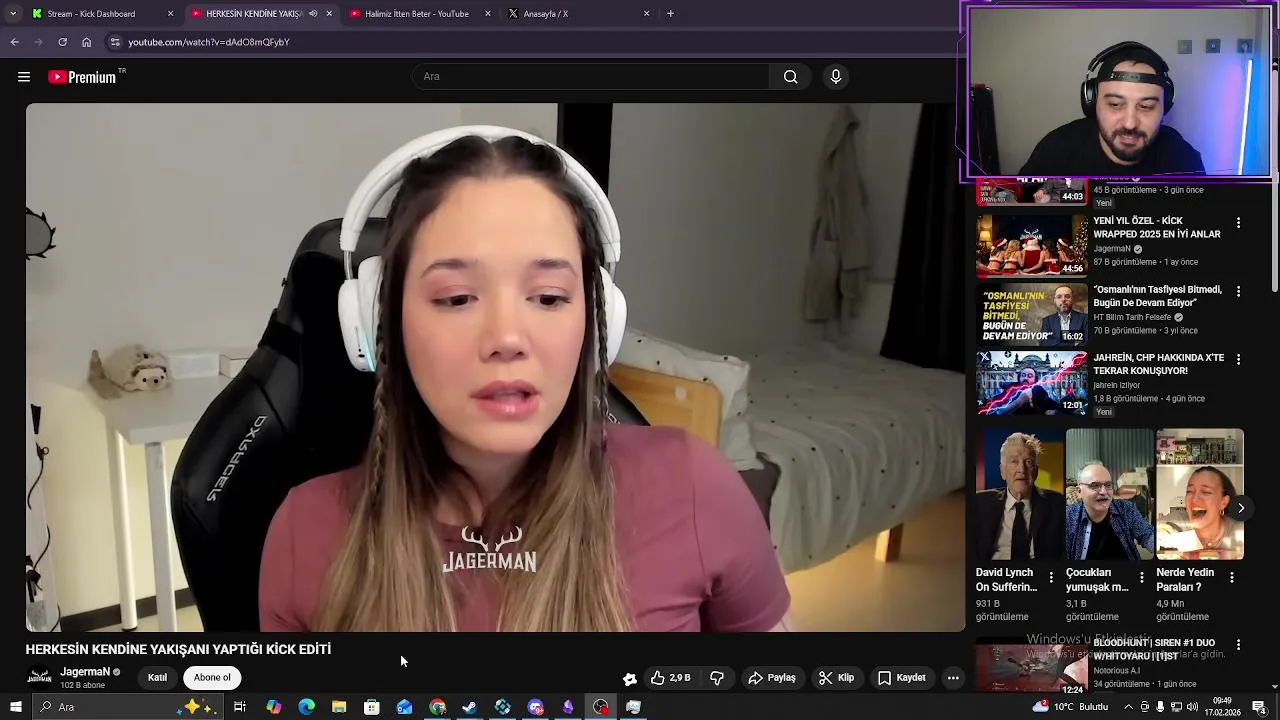
Task: Open weather widget 10°C Bulutlu
Action: pyautogui.click(x=1069, y=707)
